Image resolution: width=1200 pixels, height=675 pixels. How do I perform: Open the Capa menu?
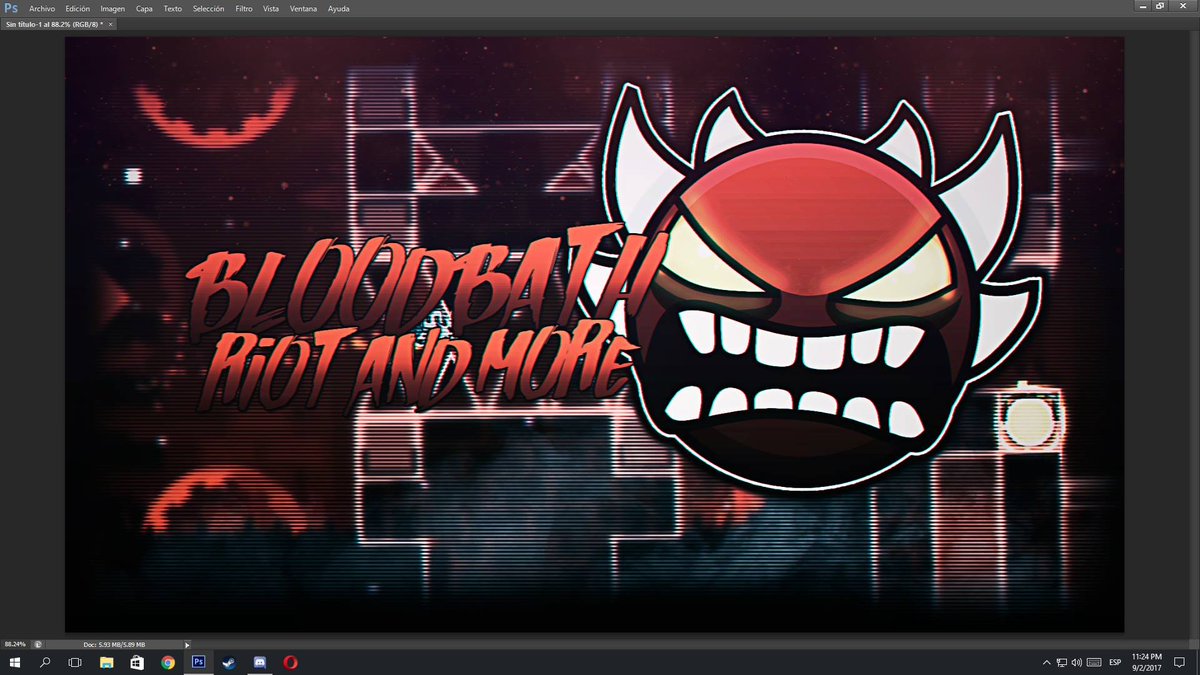pyautogui.click(x=144, y=8)
